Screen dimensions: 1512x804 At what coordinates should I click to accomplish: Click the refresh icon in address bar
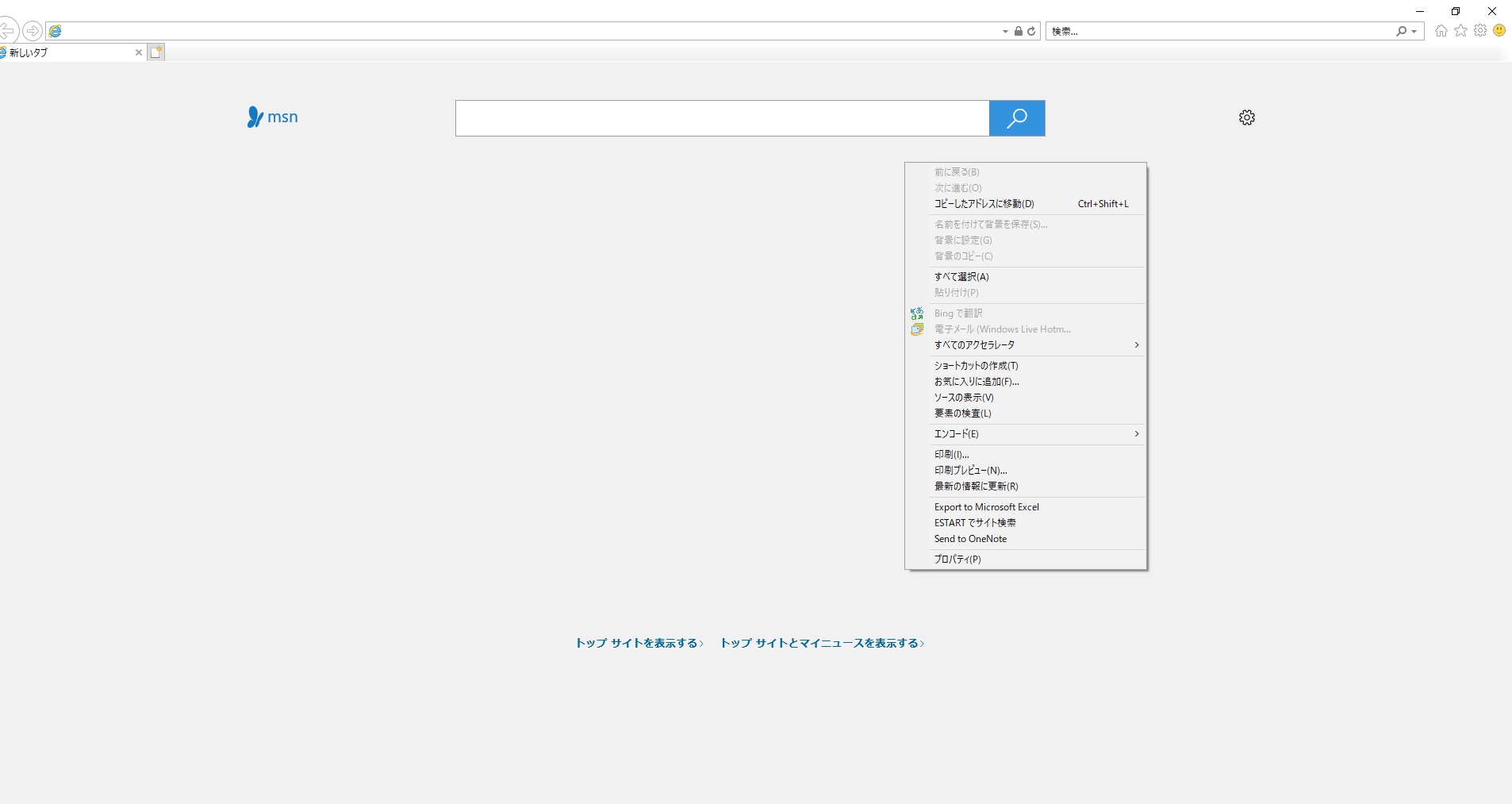coord(1031,32)
